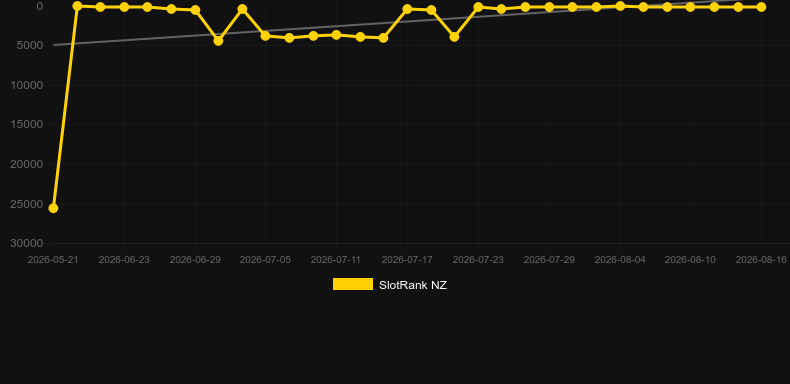Select the lowest data point near 25000
The image size is (790, 384).
click(x=53, y=208)
